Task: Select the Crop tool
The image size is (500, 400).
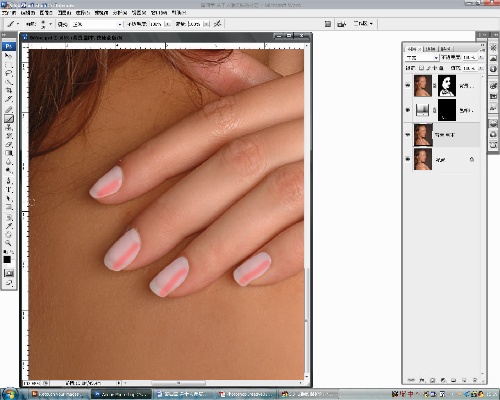Action: 8,90
